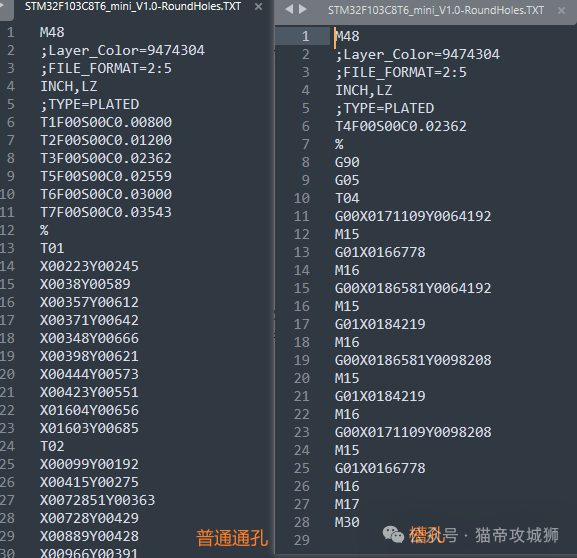Click the T7F00S00C0.03543 tool definition line
Screen dimensions: 577x558
(106, 212)
